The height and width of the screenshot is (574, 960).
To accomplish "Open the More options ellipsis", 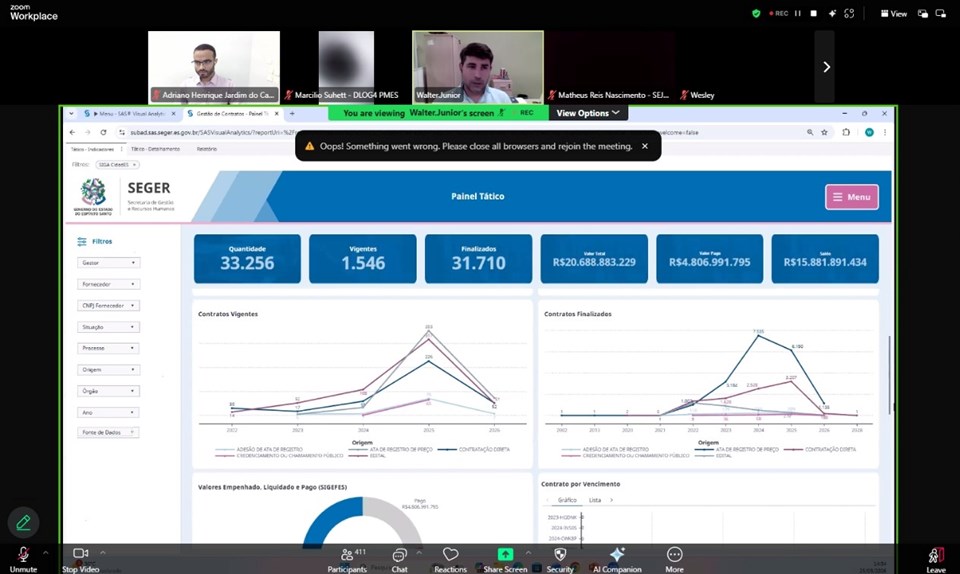I will (674, 555).
